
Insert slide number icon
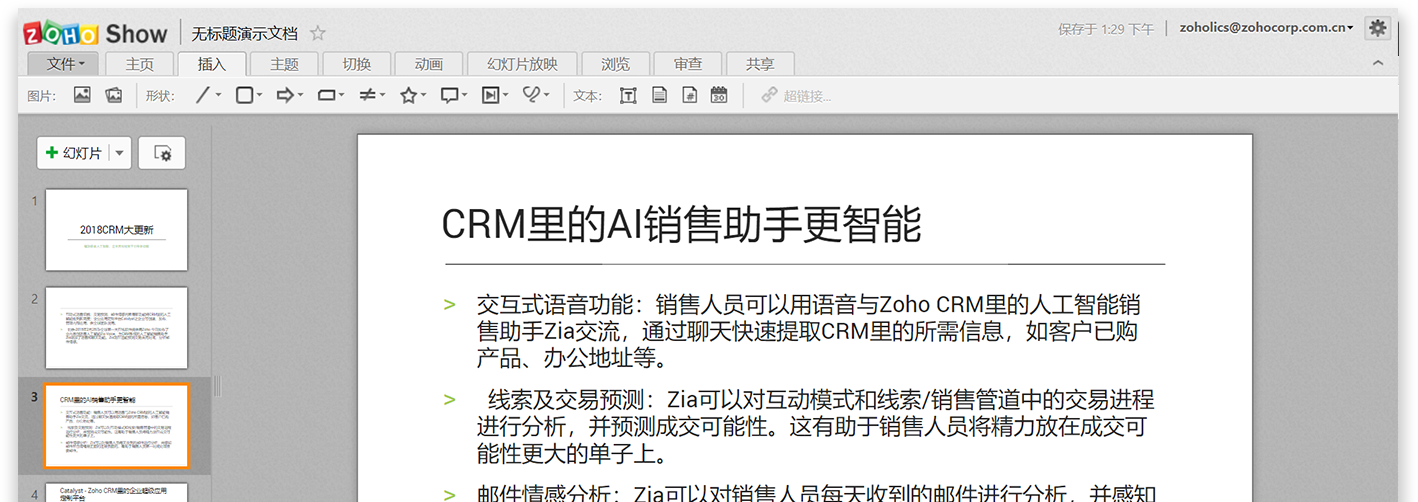pyautogui.click(x=689, y=95)
